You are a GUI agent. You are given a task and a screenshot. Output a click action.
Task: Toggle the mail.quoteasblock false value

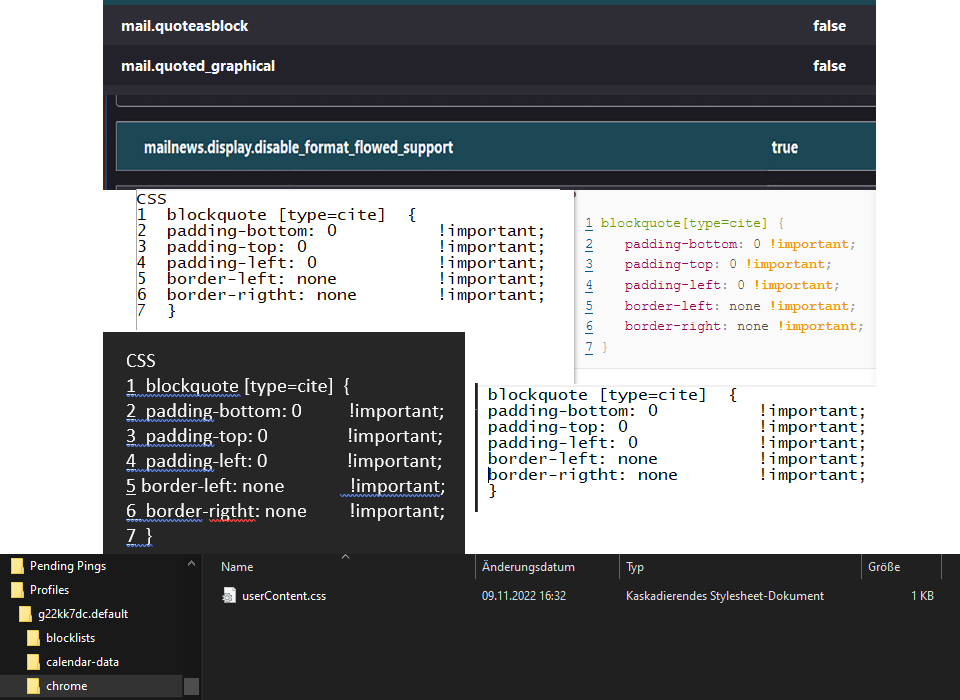pos(829,26)
